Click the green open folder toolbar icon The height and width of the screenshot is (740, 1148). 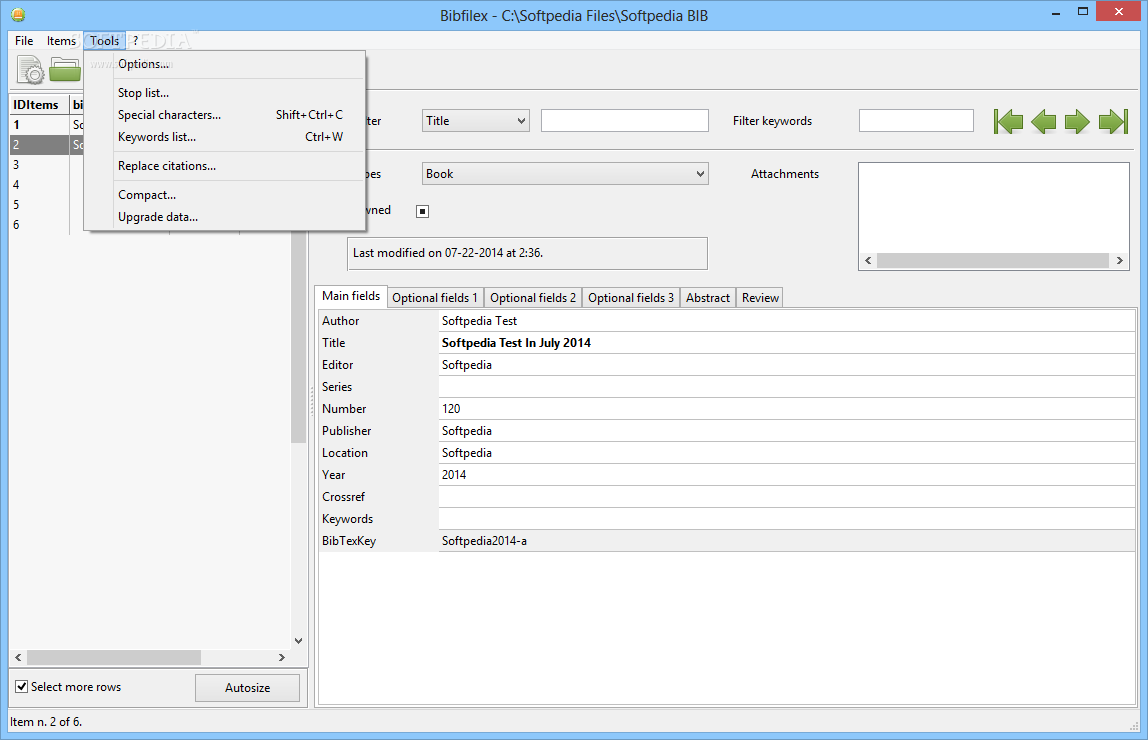[64, 70]
